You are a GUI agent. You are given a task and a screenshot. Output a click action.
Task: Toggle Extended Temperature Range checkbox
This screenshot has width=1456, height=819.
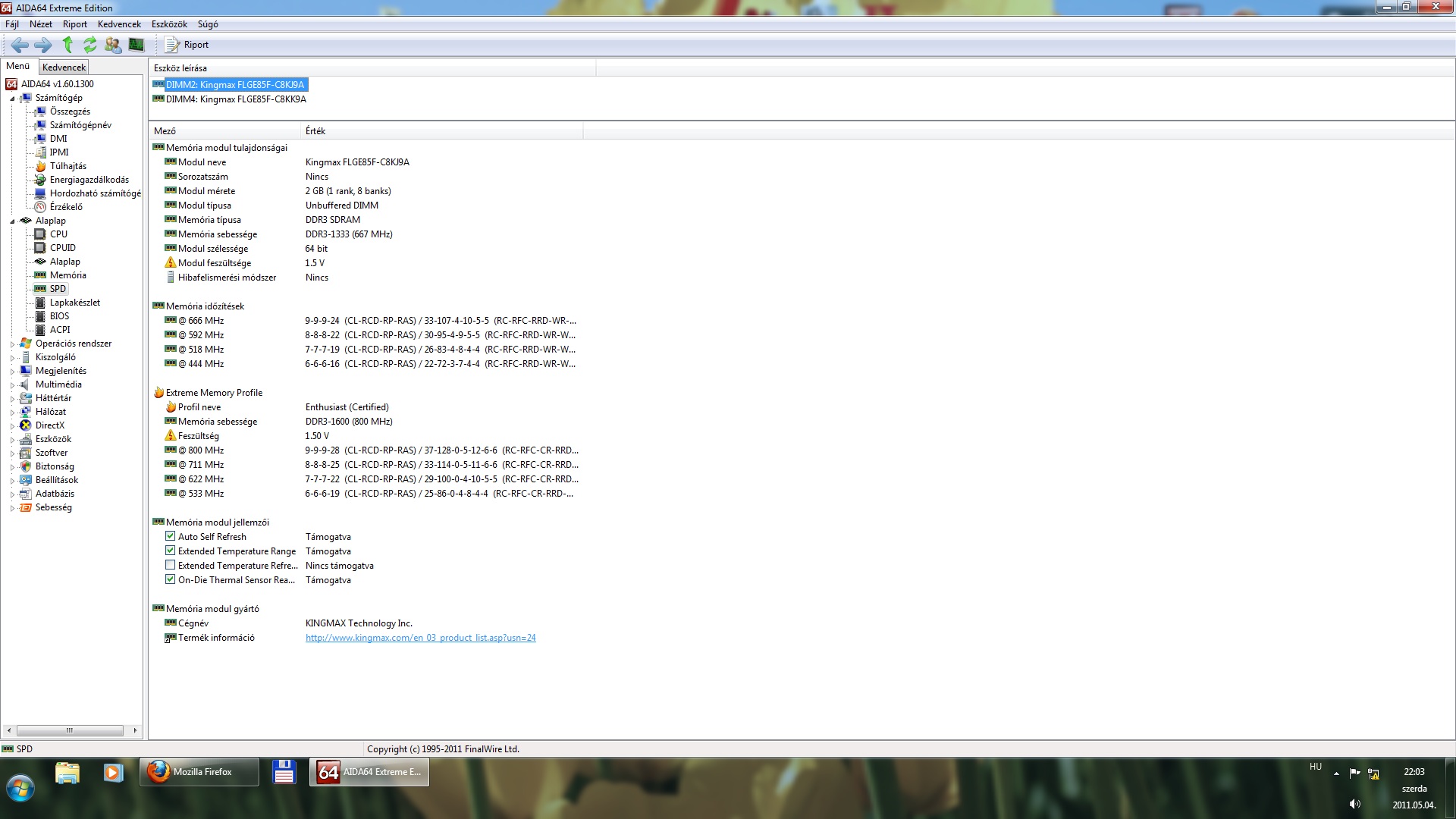click(x=170, y=551)
